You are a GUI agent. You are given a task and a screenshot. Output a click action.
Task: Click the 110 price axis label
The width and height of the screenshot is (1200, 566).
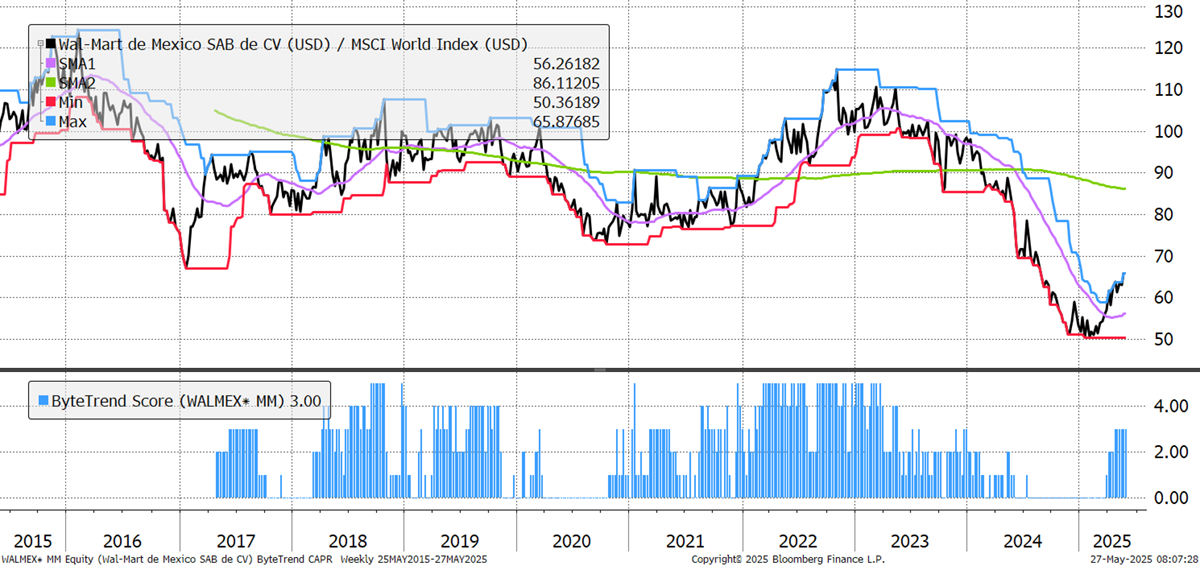point(1170,90)
